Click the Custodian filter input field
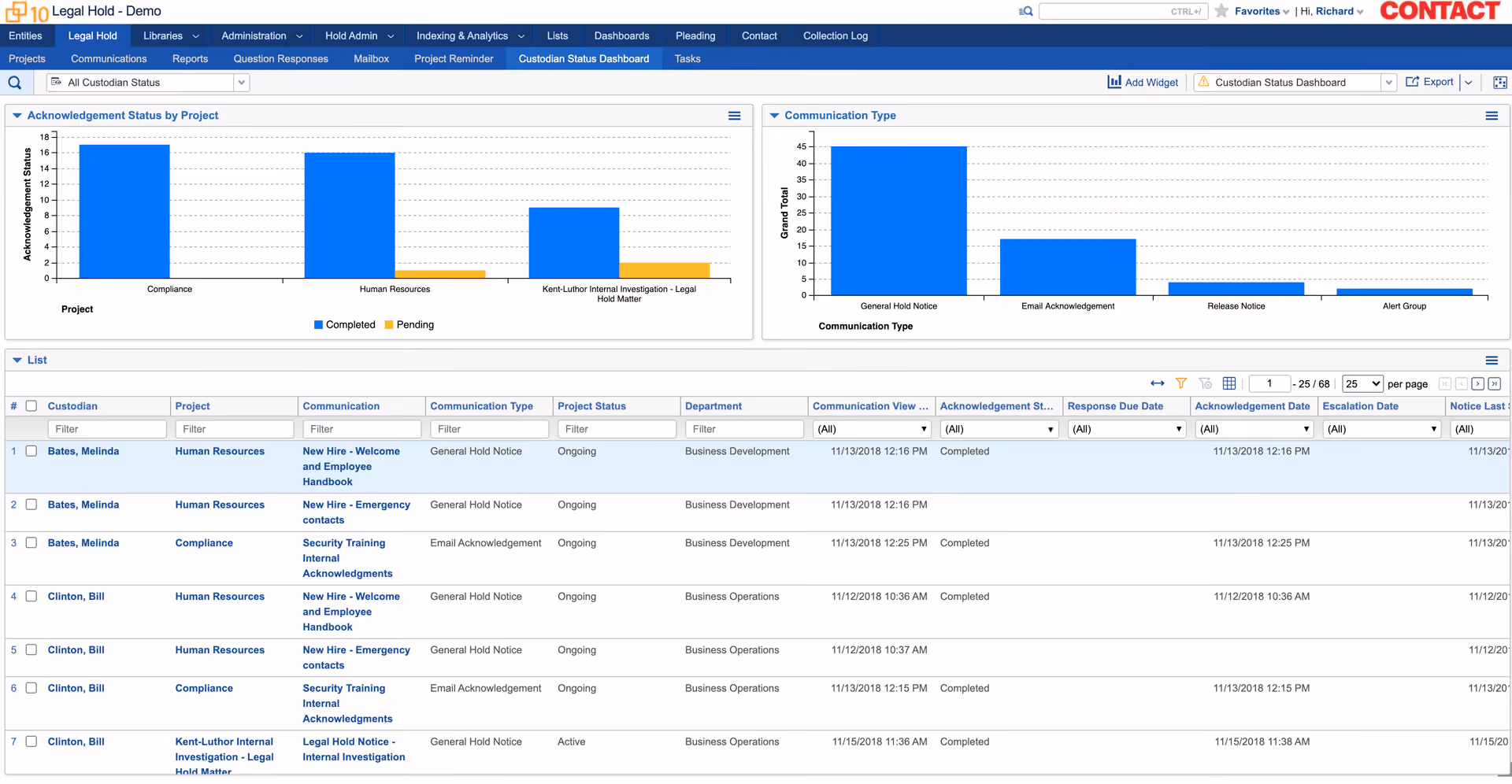This screenshot has width=1512, height=784. (x=107, y=429)
